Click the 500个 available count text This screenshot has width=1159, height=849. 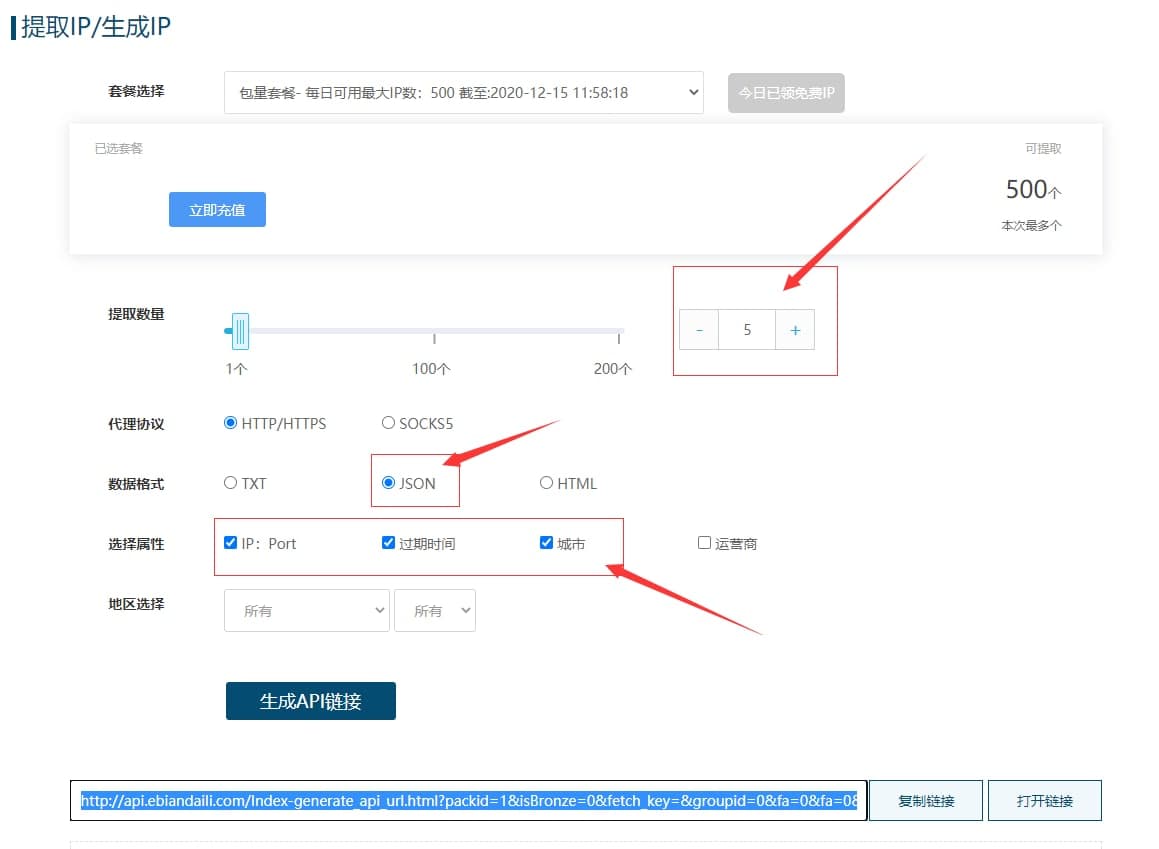(x=1033, y=190)
